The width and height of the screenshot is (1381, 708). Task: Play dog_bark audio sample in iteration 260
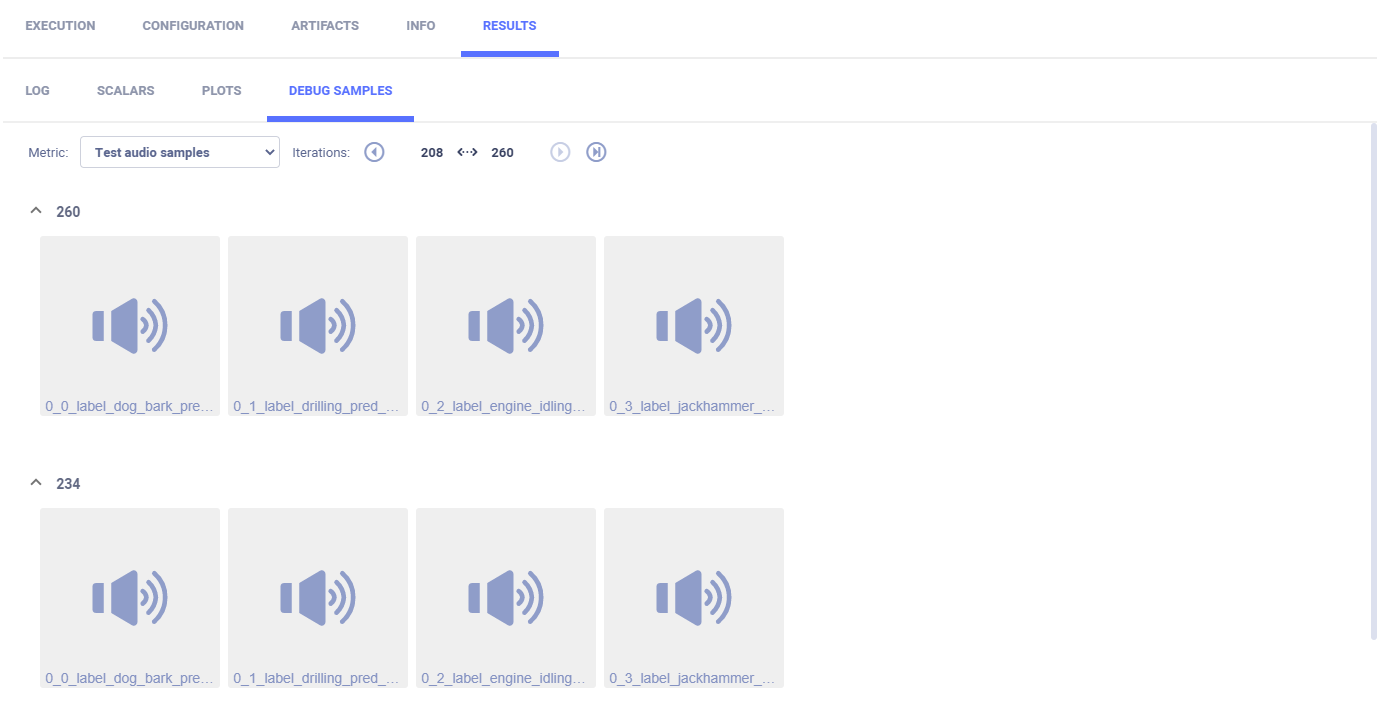pyautogui.click(x=130, y=325)
